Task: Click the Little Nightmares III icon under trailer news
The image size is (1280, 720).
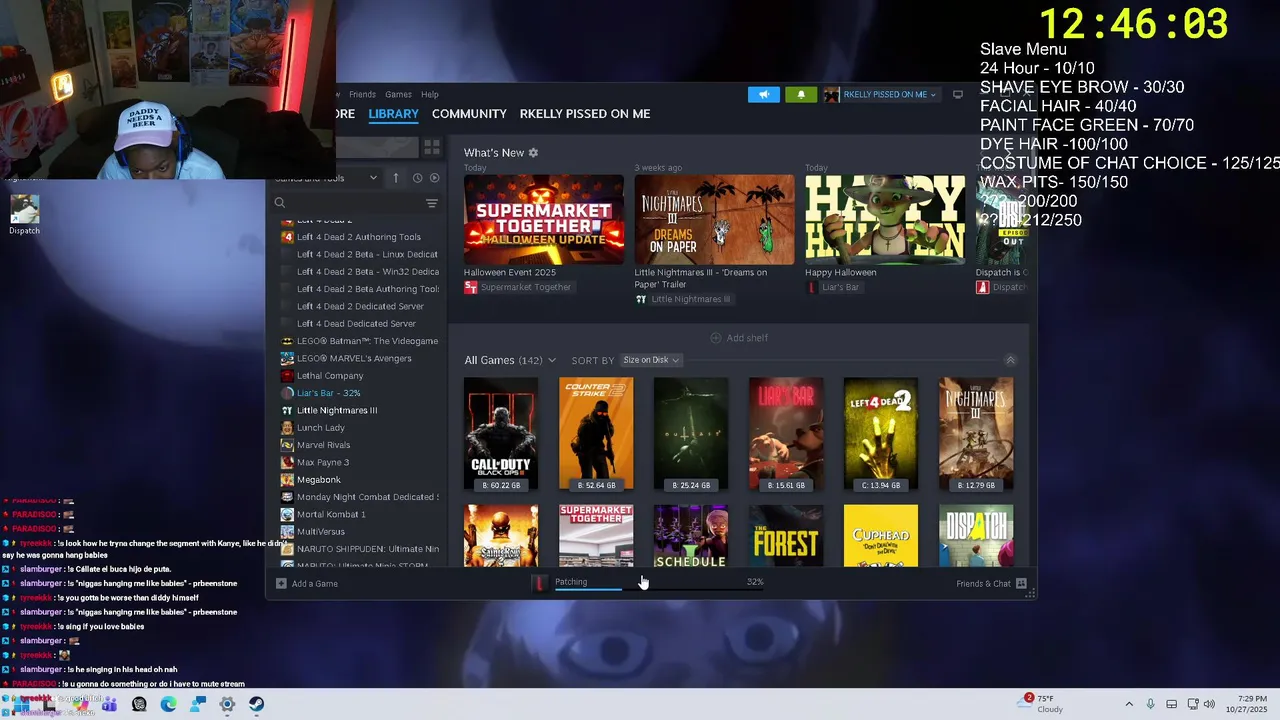Action: (x=641, y=299)
